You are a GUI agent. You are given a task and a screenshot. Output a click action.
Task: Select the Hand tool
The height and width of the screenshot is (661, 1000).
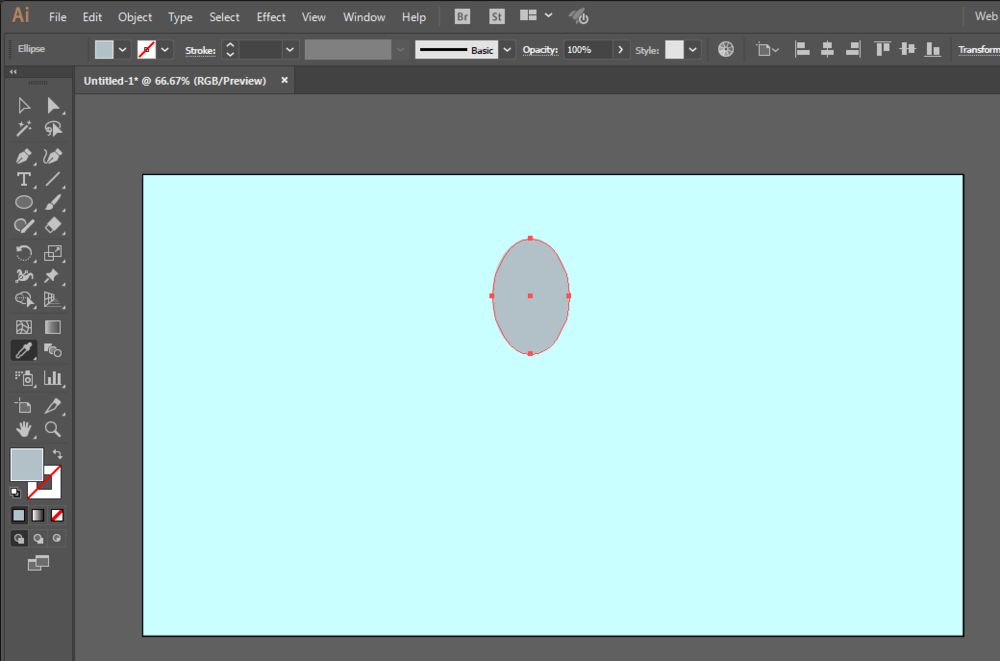(x=24, y=429)
